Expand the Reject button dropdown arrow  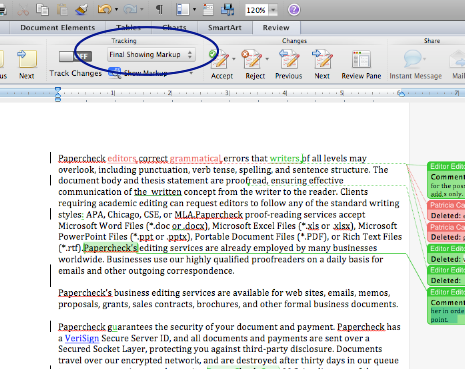point(267,59)
